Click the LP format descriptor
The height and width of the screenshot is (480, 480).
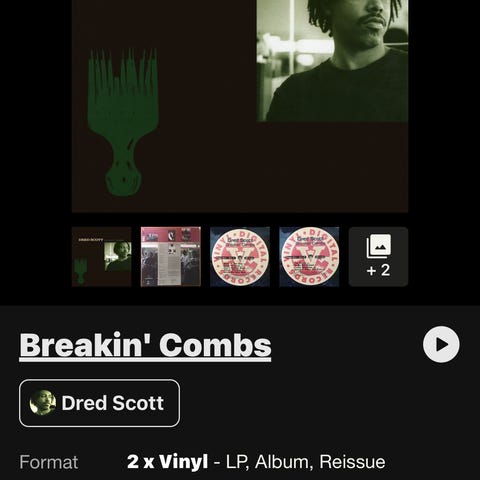(238, 462)
